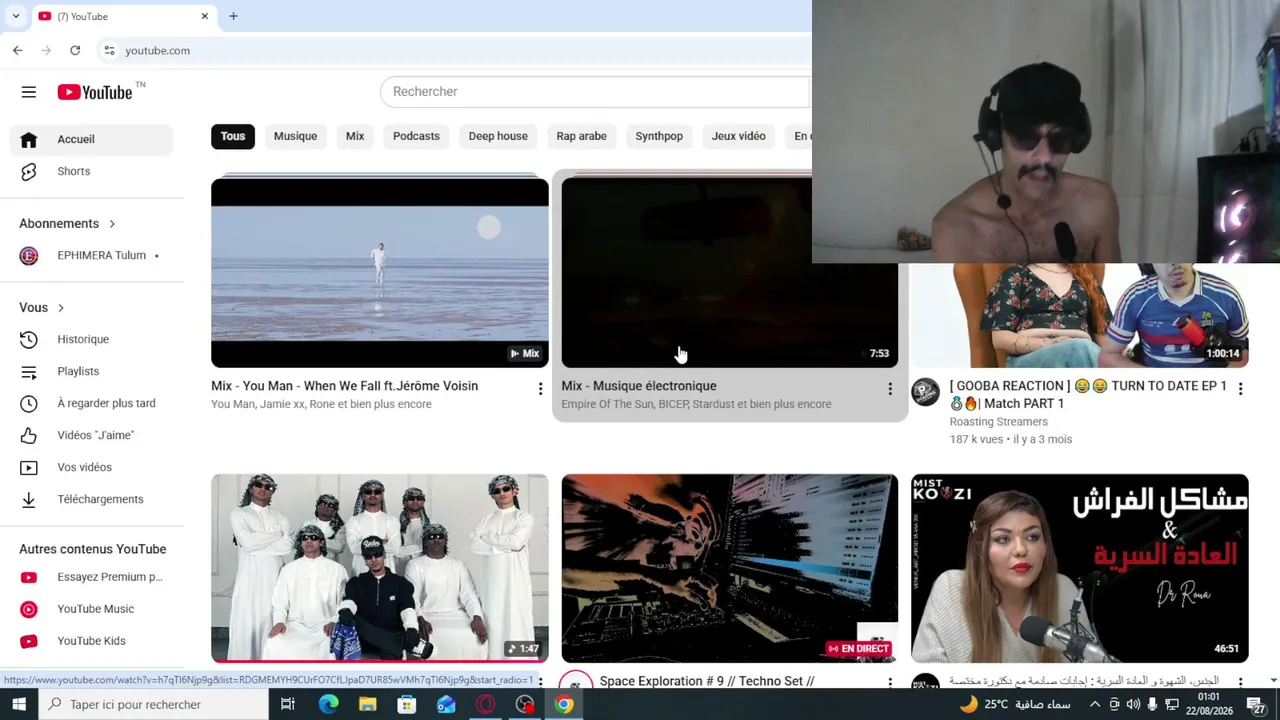Image resolution: width=1280 pixels, height=720 pixels.
Task: Open Task View on the taskbar
Action: pos(288,704)
